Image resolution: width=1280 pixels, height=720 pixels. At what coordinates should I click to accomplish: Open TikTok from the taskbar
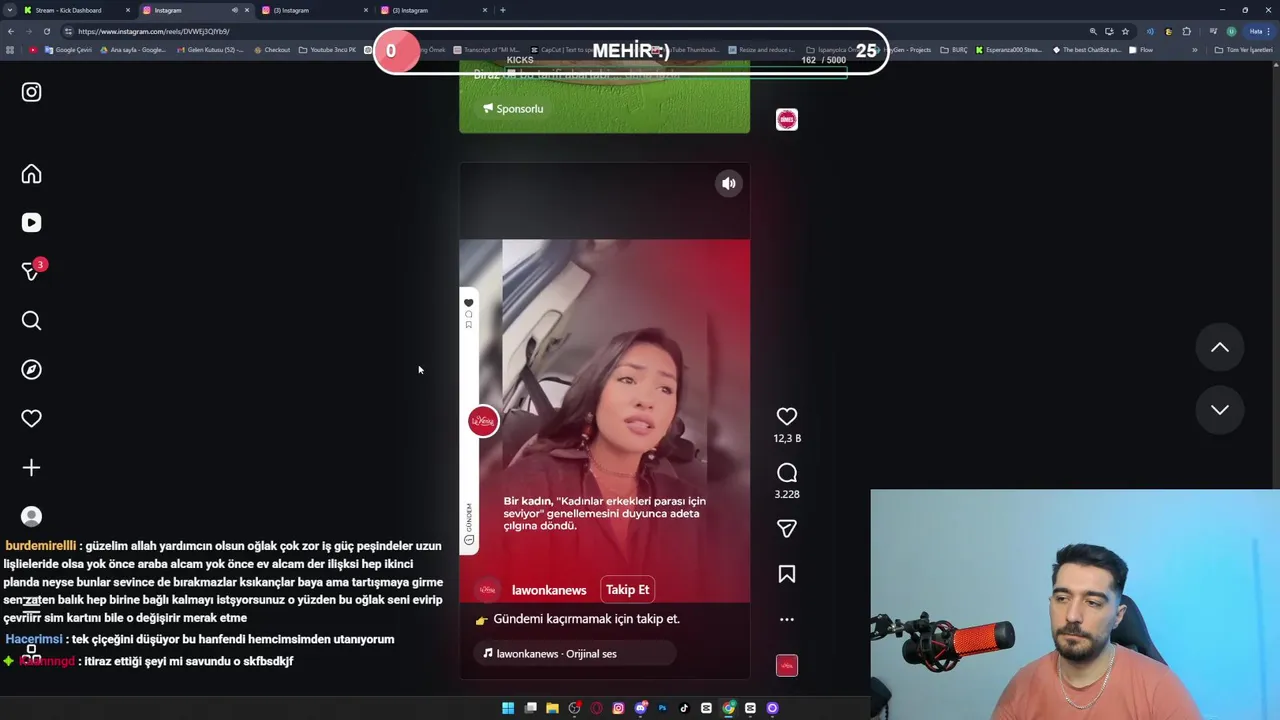(684, 708)
